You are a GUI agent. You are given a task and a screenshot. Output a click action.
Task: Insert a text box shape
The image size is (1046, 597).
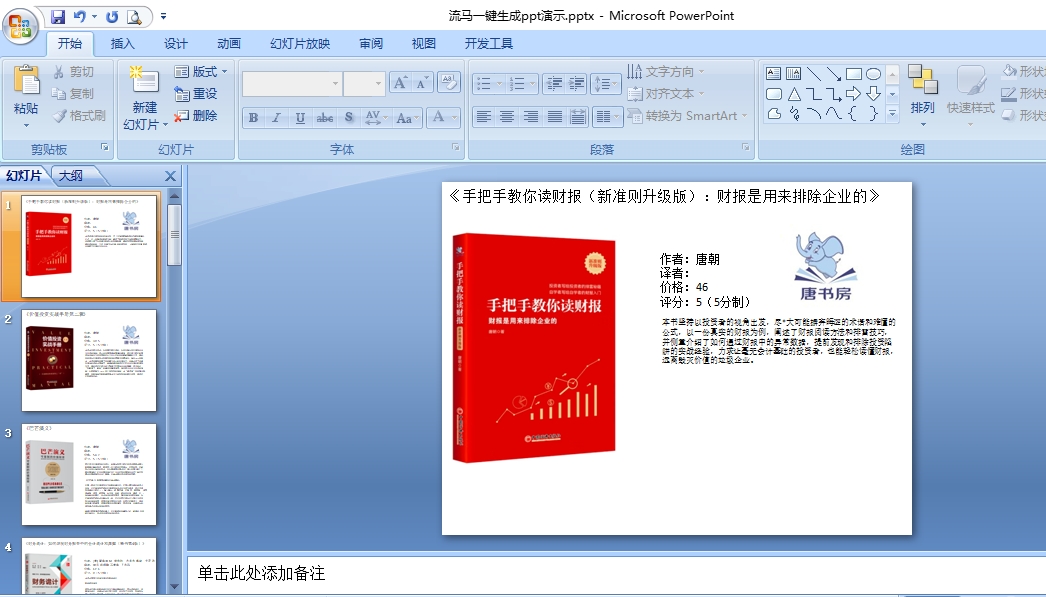773,73
